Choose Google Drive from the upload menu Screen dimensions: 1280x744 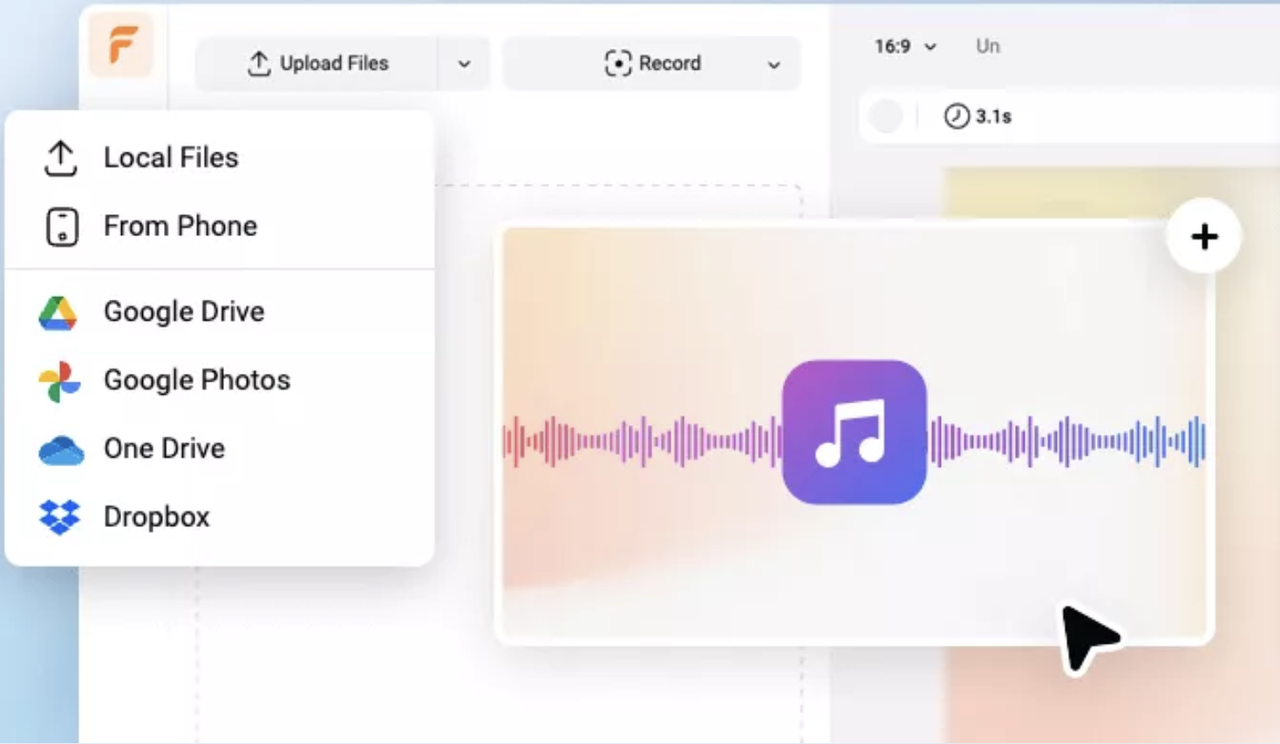[183, 311]
